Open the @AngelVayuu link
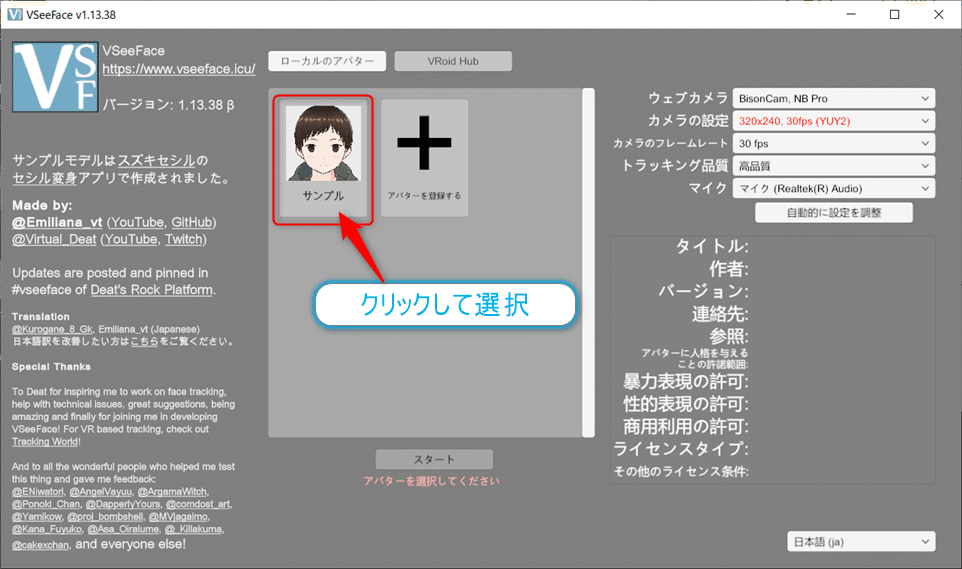The height and width of the screenshot is (569, 962). tap(101, 492)
